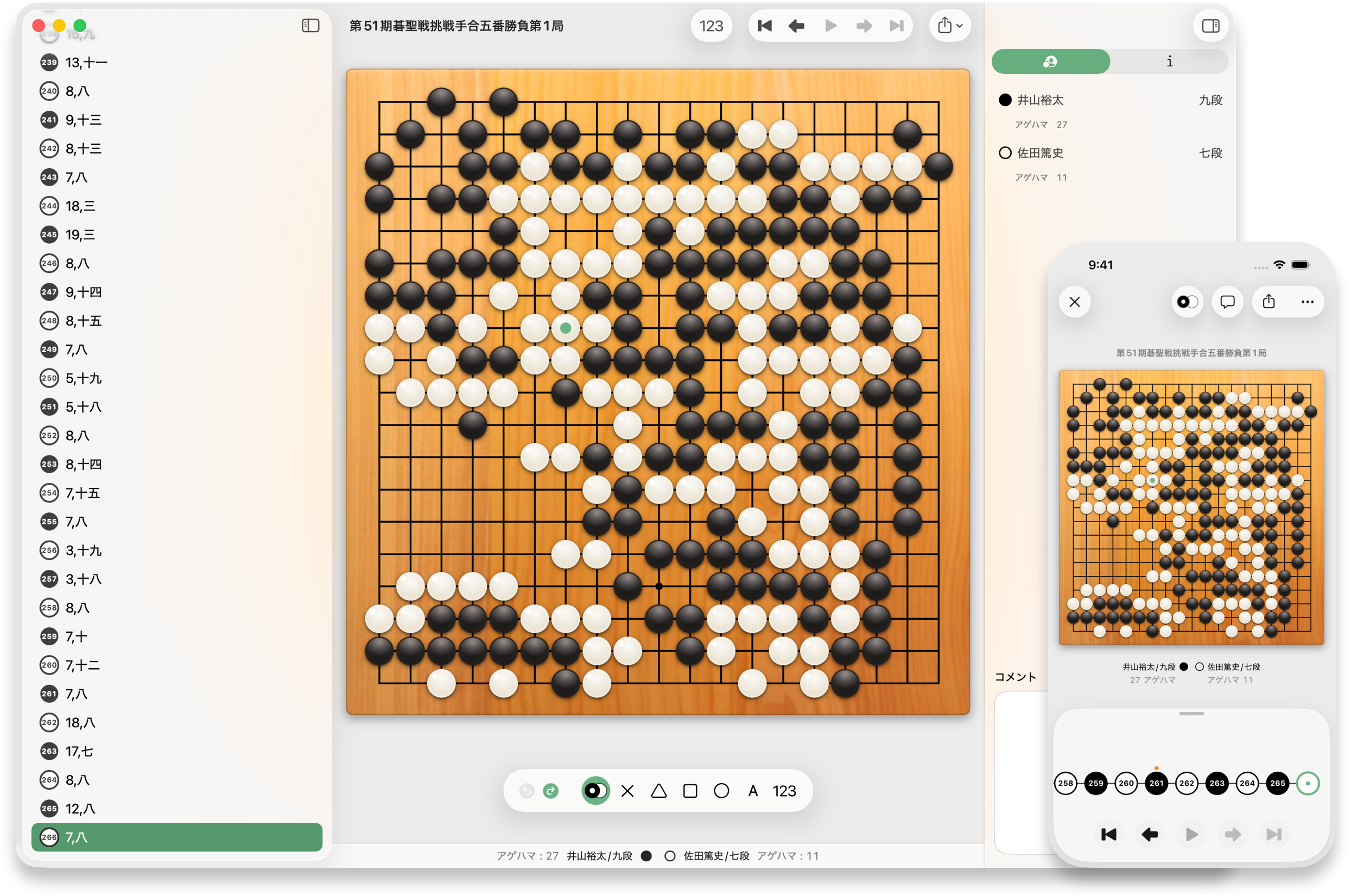This screenshot has width=1351, height=896.
Task: Tap move 261 in phone timeline
Action: pos(1157,784)
